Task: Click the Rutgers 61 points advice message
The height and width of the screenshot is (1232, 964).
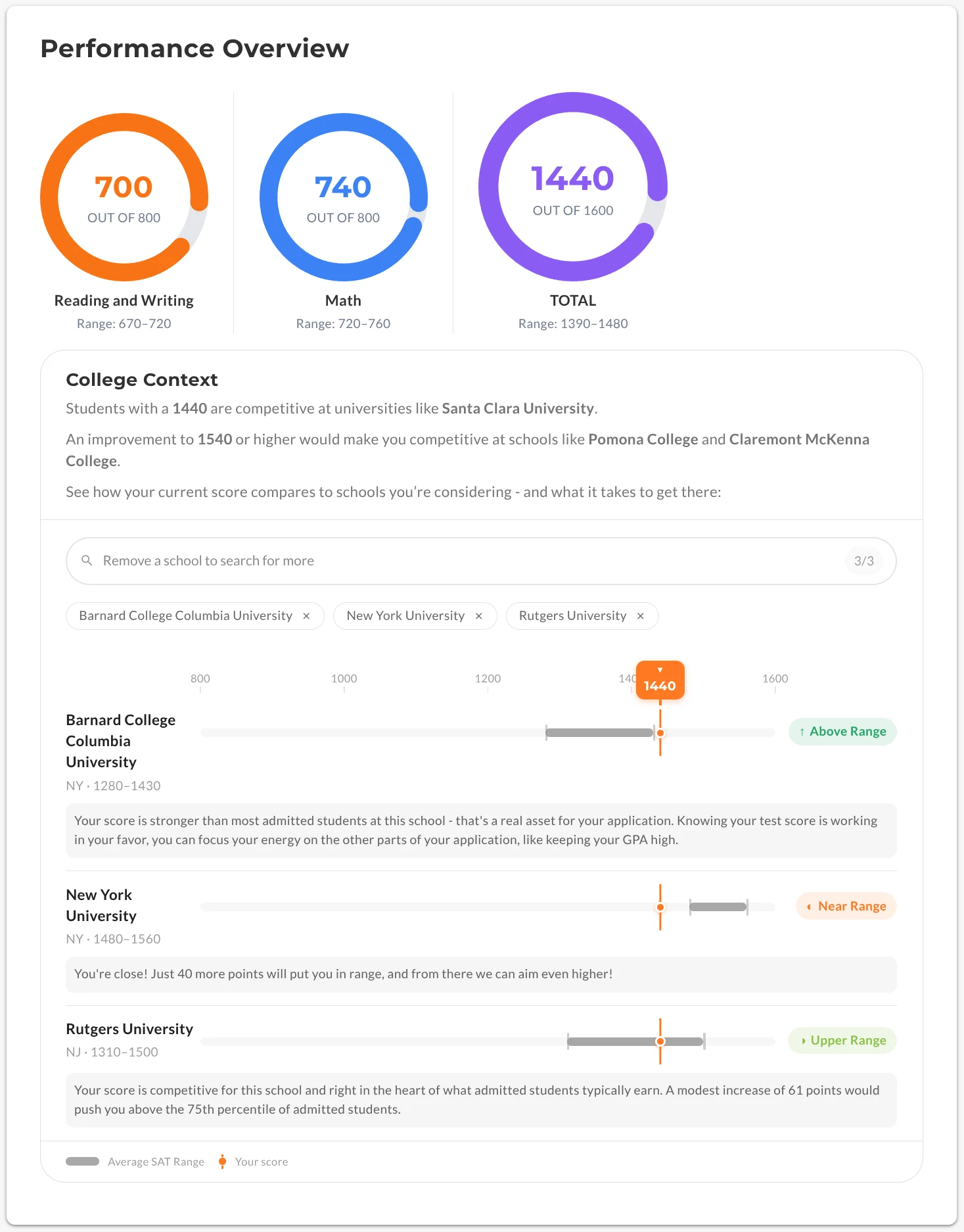Action: point(481,1100)
